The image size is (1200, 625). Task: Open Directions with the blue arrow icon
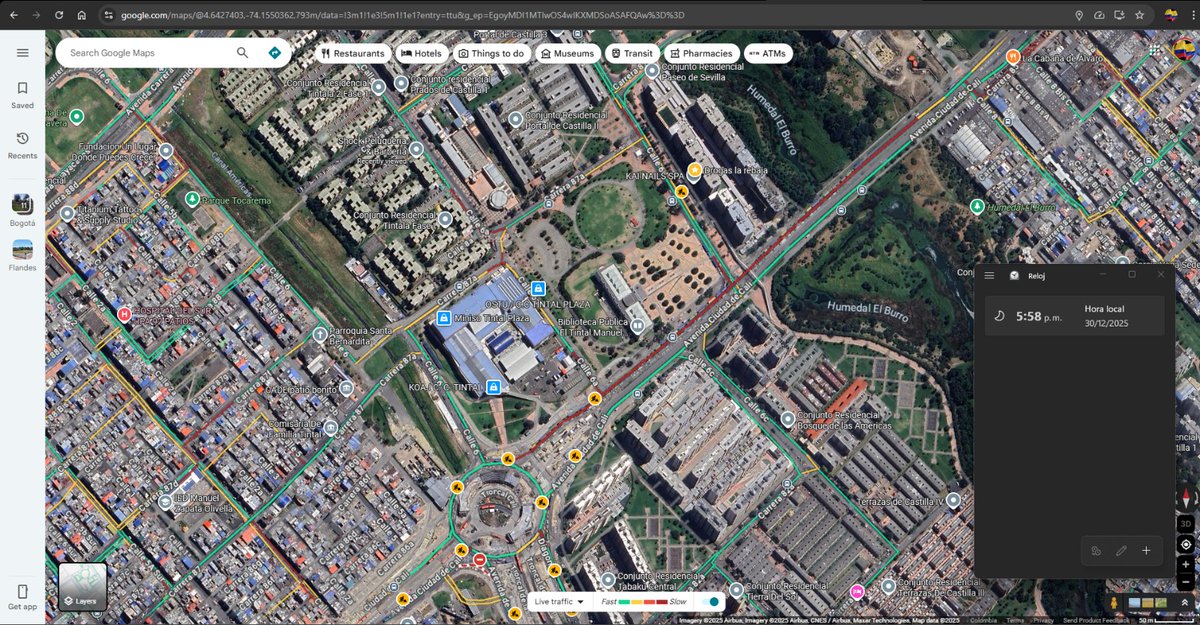(273, 53)
